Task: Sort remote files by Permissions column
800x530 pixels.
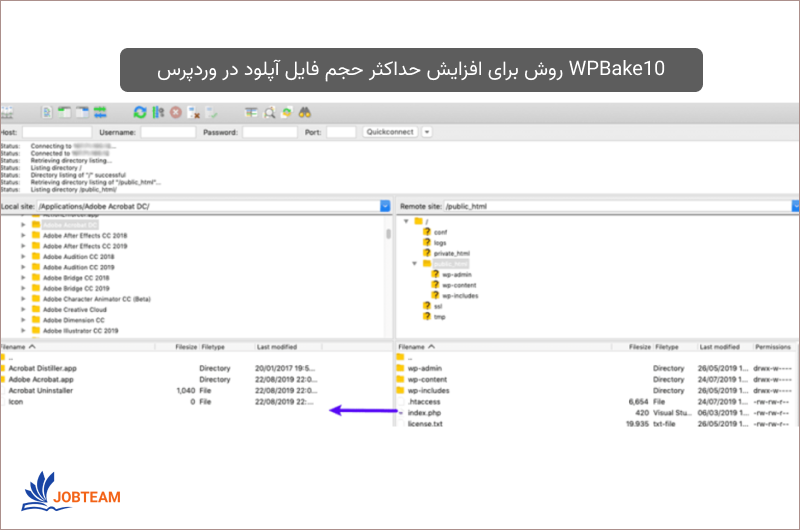Action: [773, 347]
